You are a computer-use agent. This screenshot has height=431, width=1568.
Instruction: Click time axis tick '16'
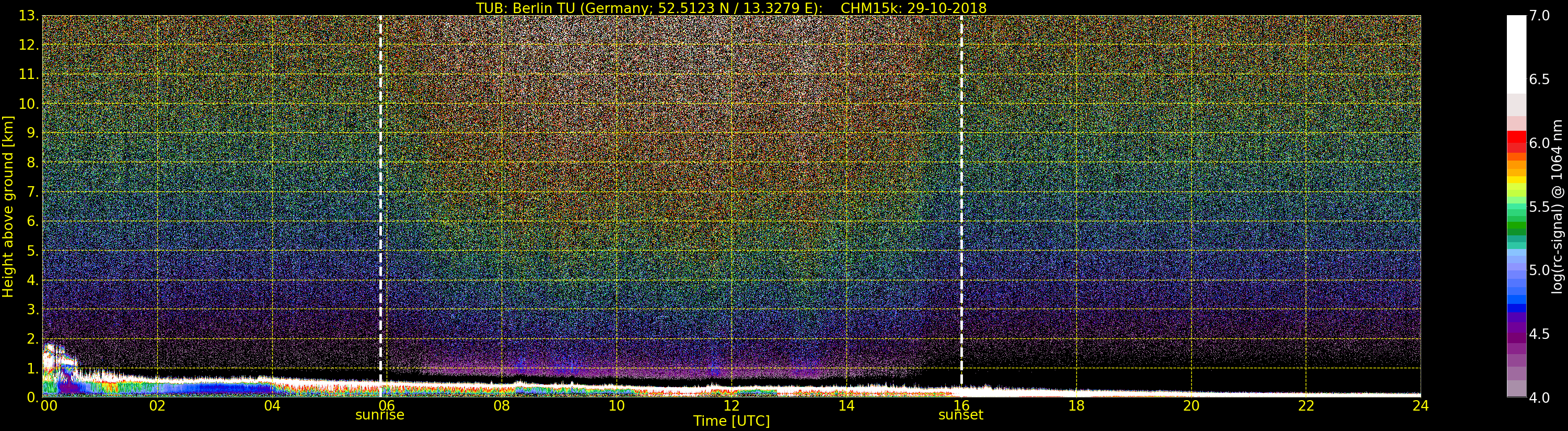coord(961,405)
